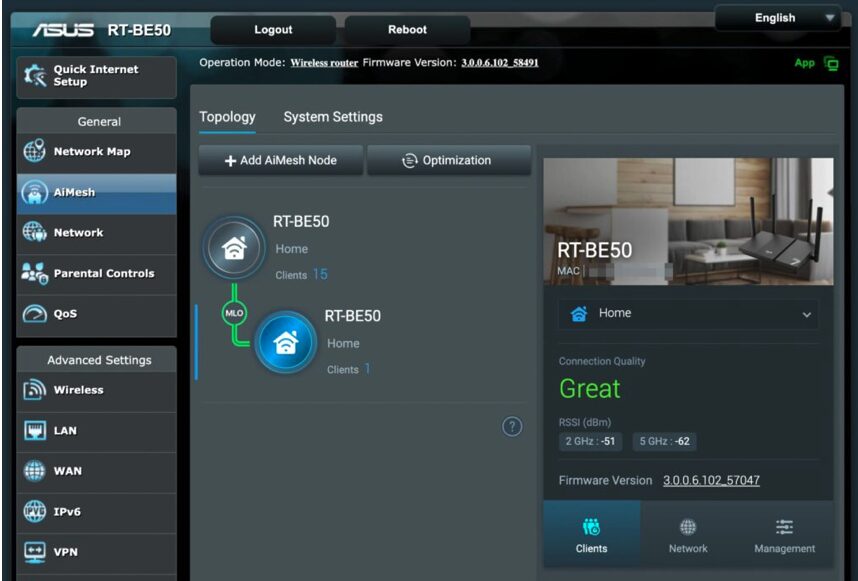Click the firmware version 3.0.0.6.102_57047 link
This screenshot has width=858, height=581.
[711, 481]
